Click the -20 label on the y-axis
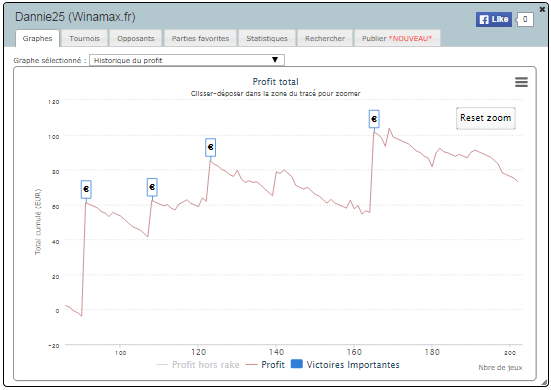 54,346
